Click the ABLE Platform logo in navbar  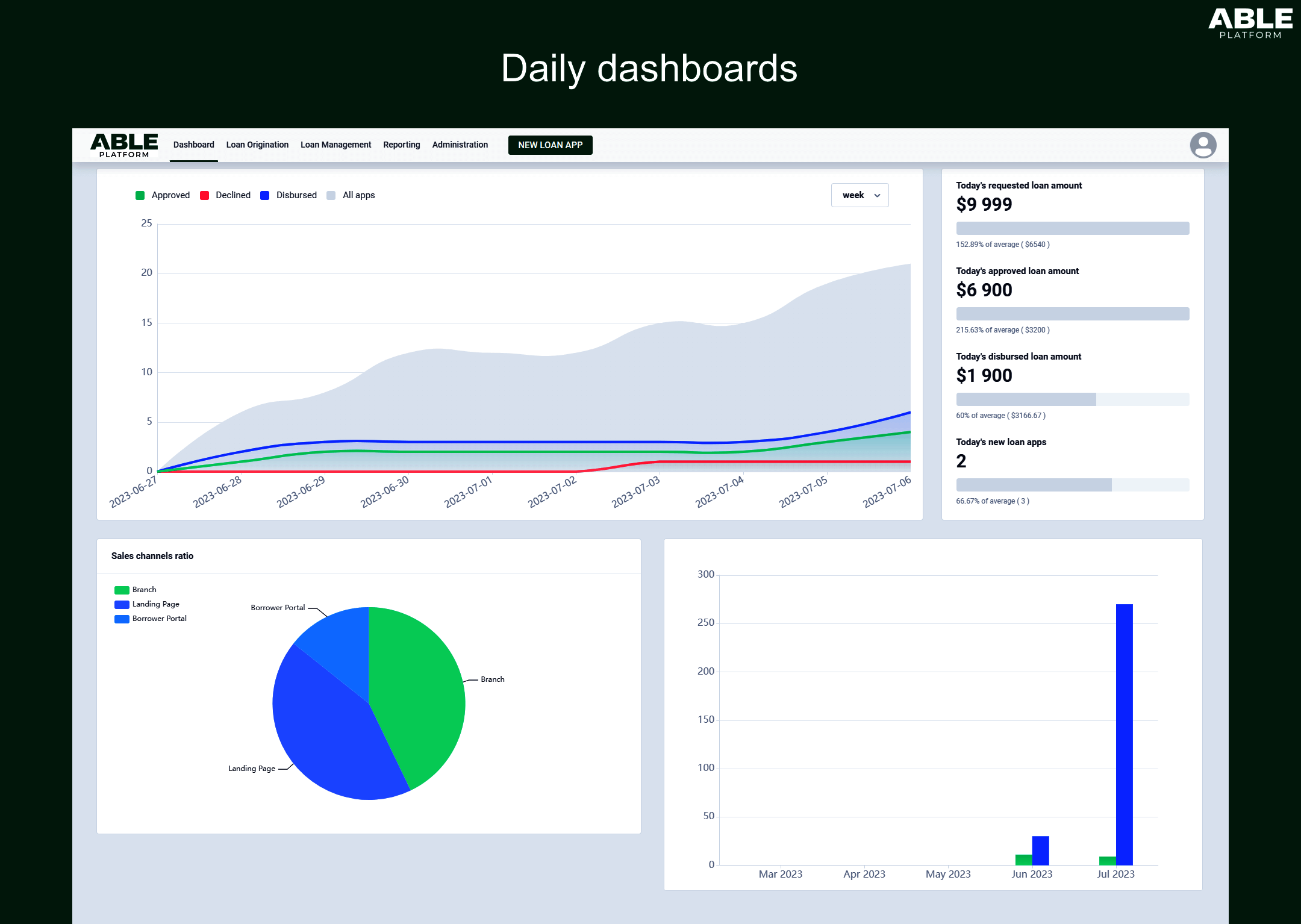coord(123,145)
